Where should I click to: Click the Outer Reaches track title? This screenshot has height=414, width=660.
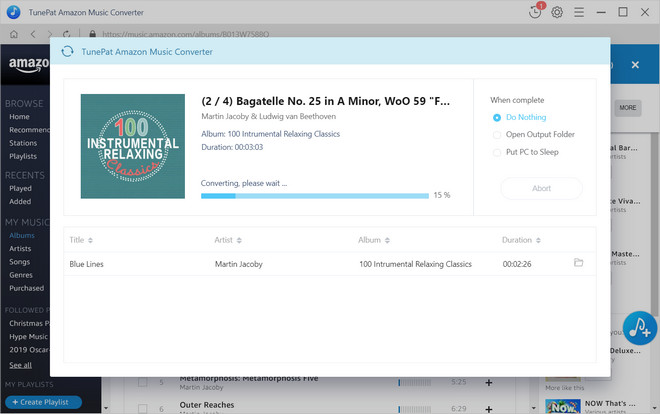click(207, 405)
